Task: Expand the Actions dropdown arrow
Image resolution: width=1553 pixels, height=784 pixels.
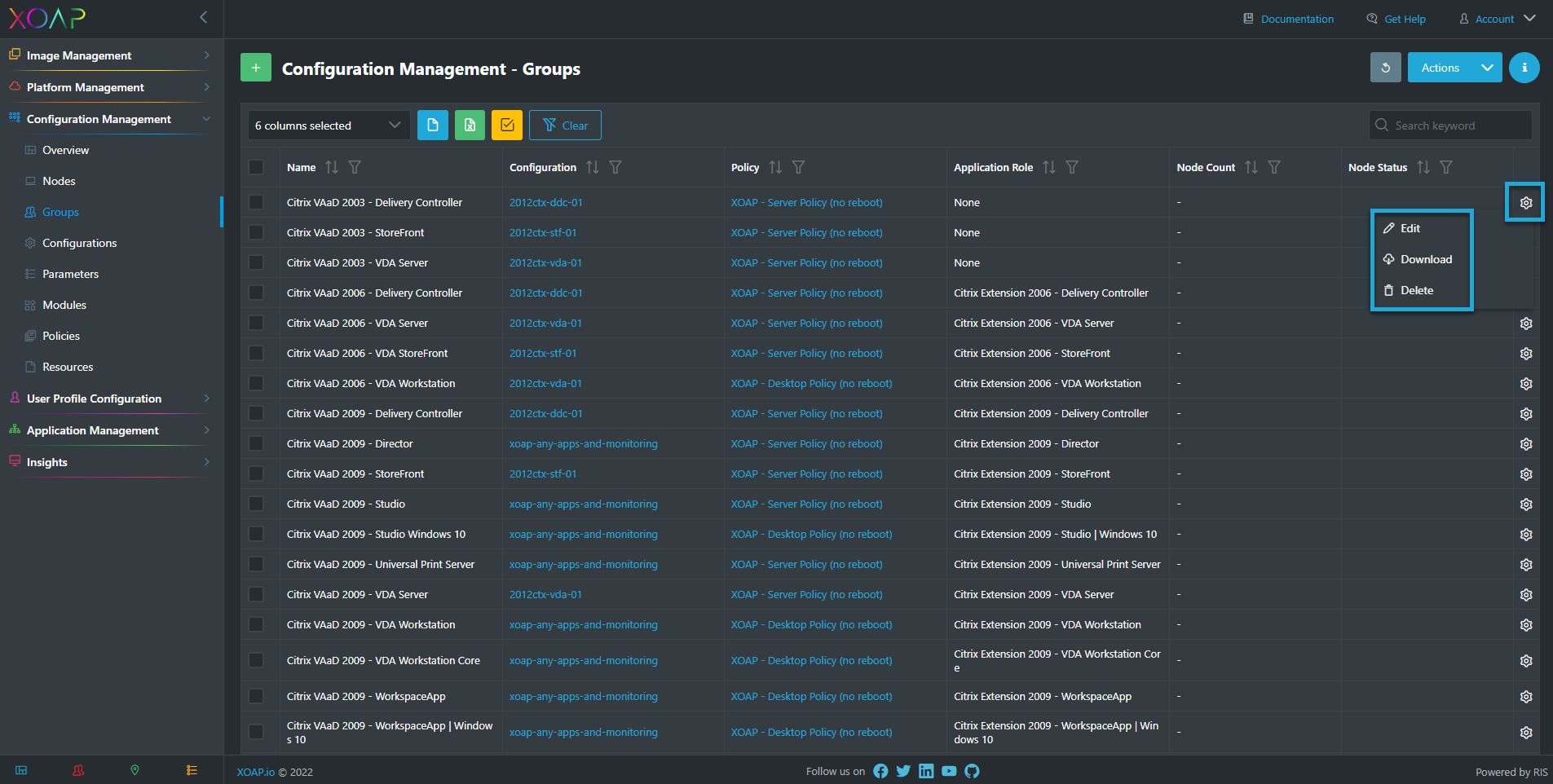Action: [1488, 68]
